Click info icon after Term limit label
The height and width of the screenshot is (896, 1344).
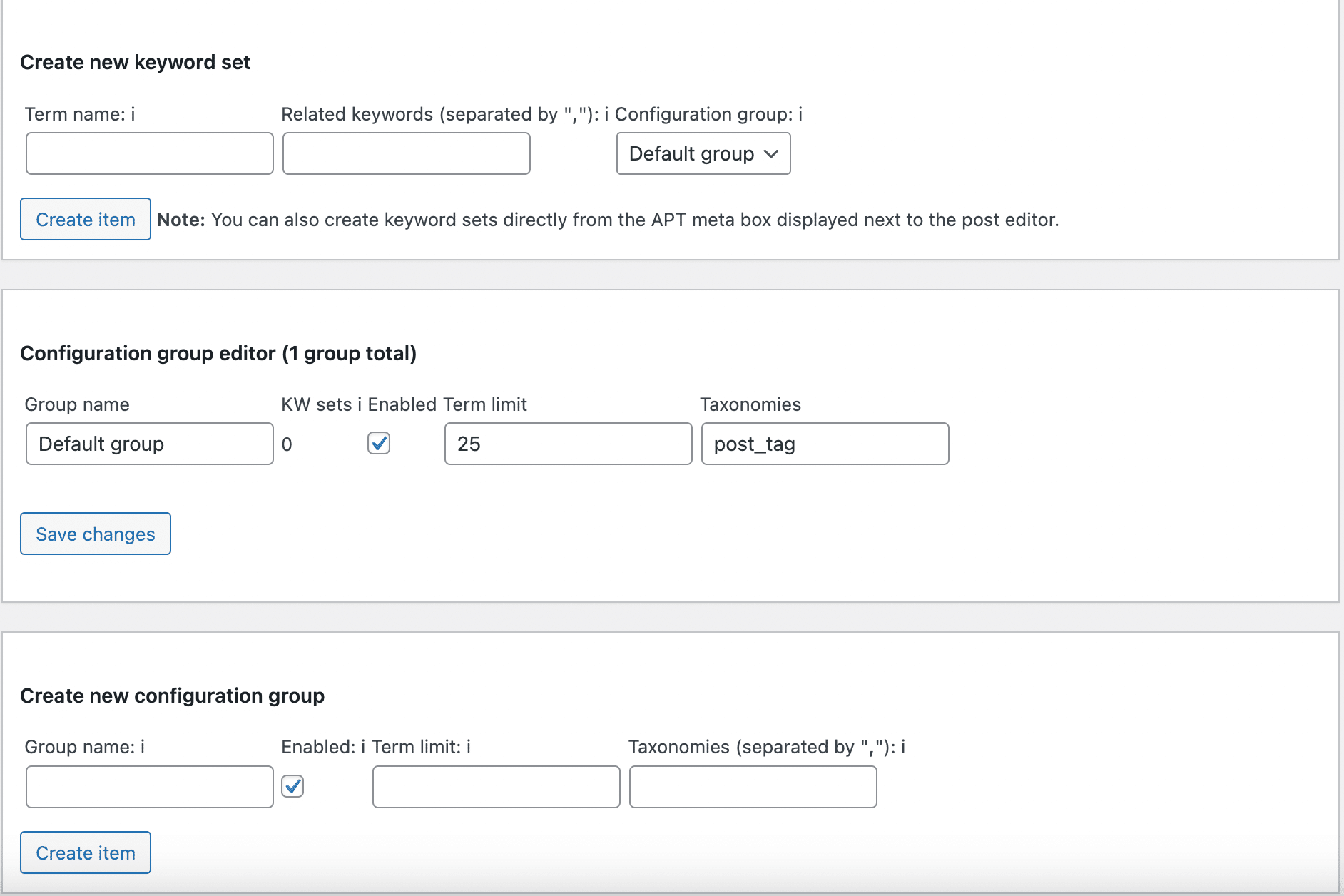point(469,747)
